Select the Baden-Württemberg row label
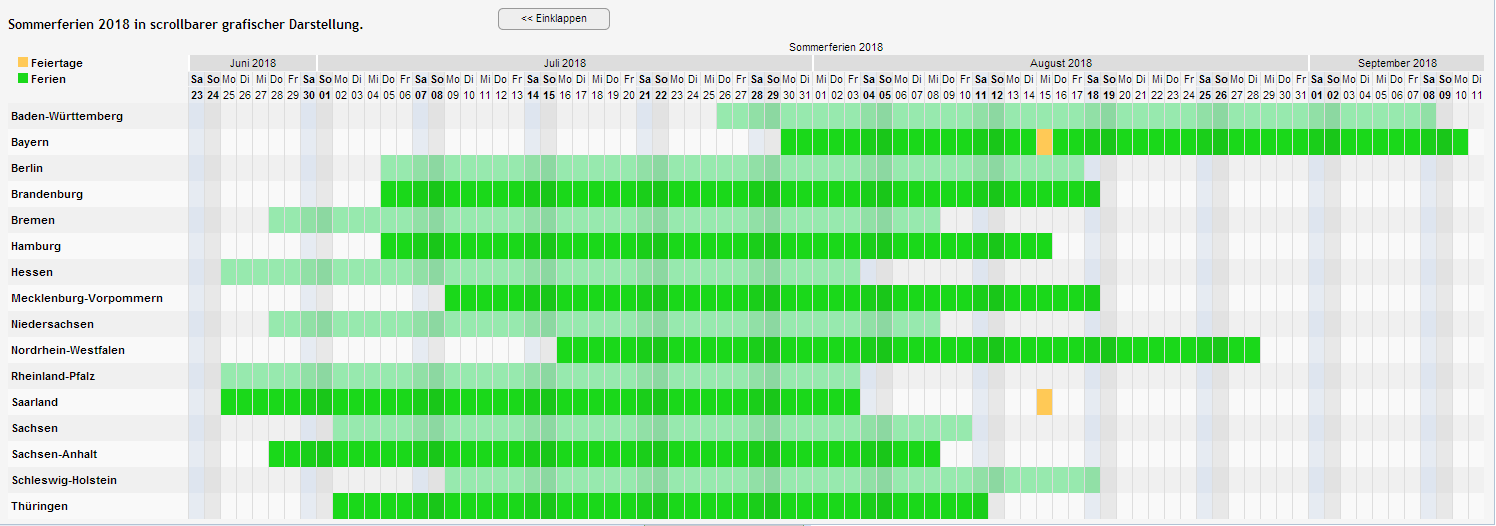 pos(67,116)
